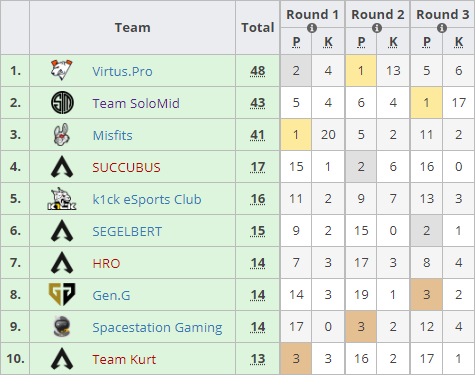The width and height of the screenshot is (475, 375).
Task: Open the Misfits team link
Action: click(112, 135)
